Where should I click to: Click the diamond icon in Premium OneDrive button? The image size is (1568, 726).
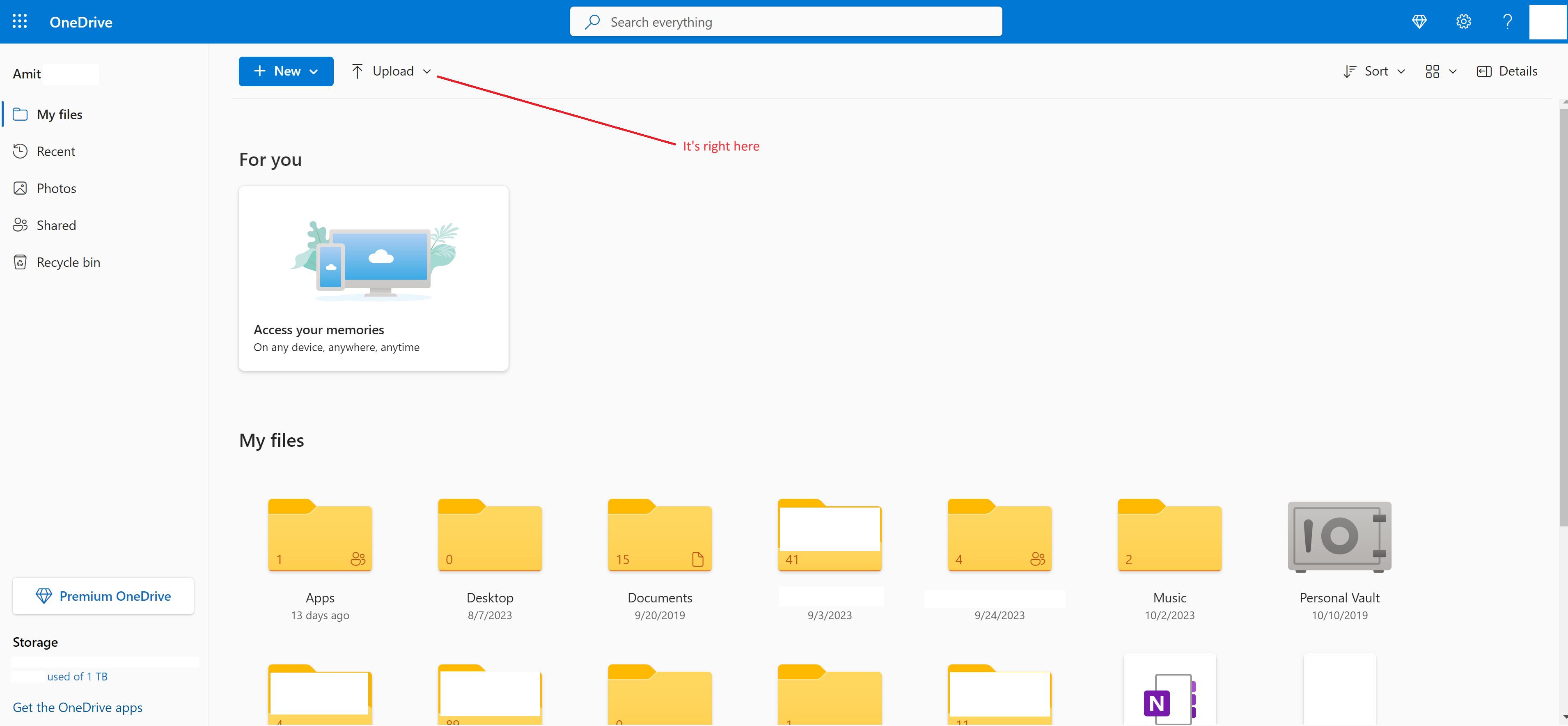pyautogui.click(x=44, y=596)
